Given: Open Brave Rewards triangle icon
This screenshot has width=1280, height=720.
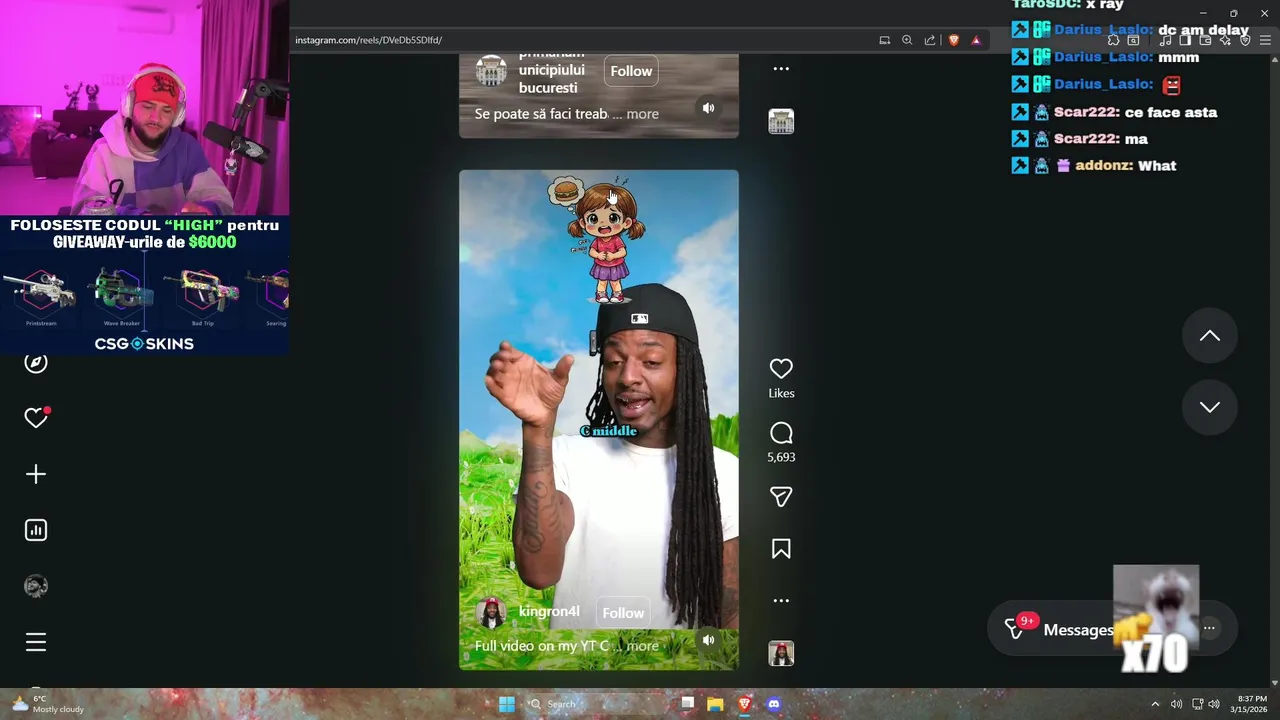Looking at the screenshot, I should [976, 40].
